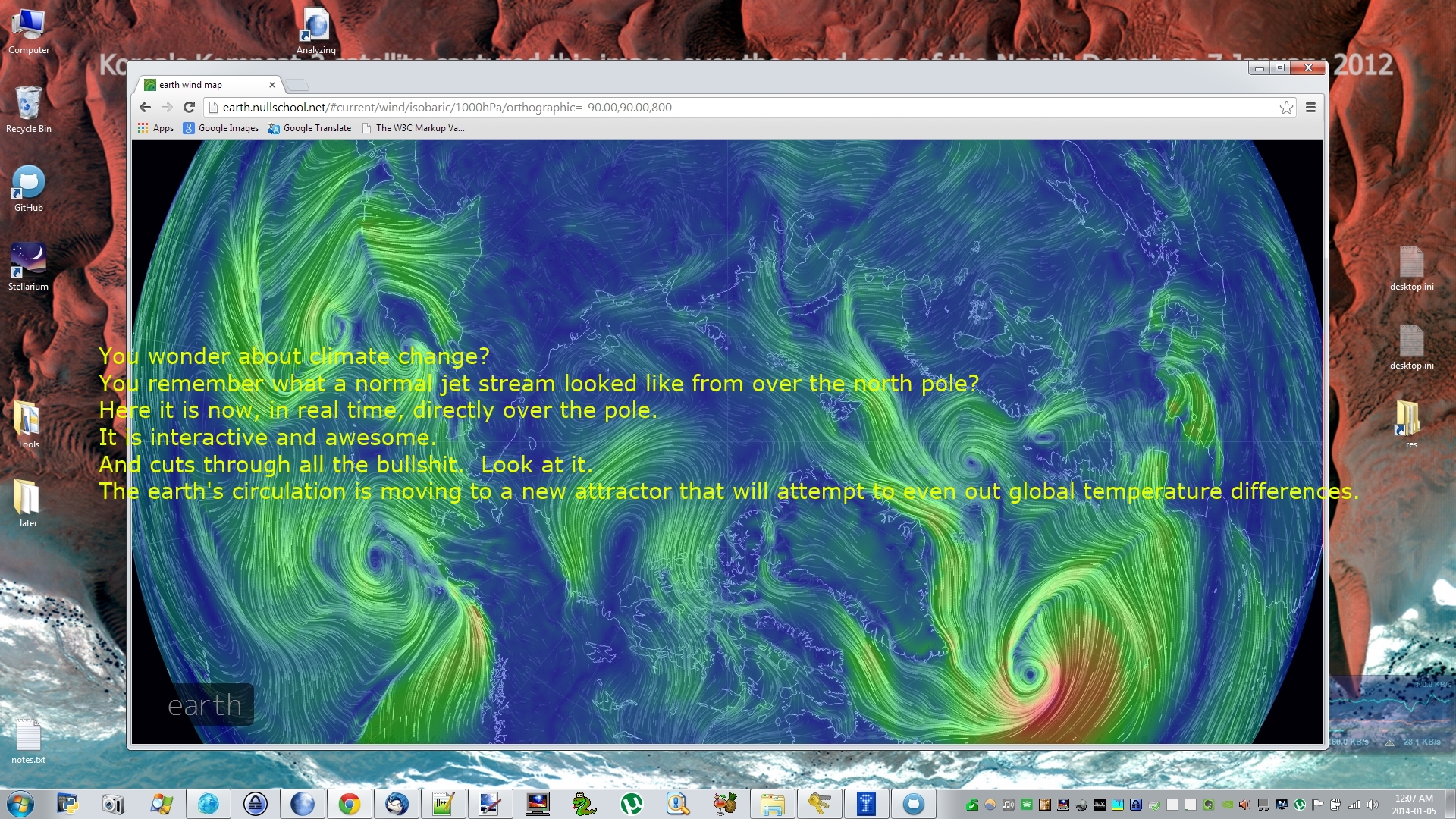Image resolution: width=1456 pixels, height=819 pixels.
Task: Select upper desktop.ini file on desktop
Action: point(1411,268)
